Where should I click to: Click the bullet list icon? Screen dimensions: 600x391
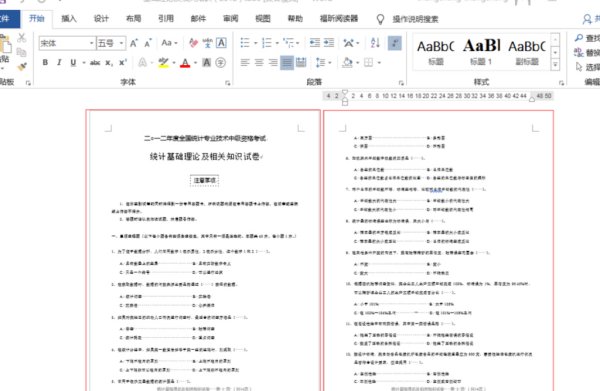pos(245,43)
